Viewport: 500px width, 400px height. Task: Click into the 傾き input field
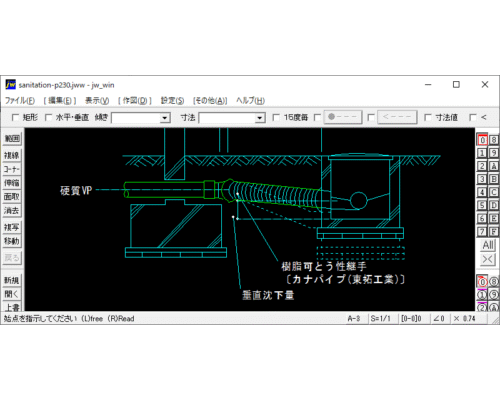pyautogui.click(x=136, y=118)
